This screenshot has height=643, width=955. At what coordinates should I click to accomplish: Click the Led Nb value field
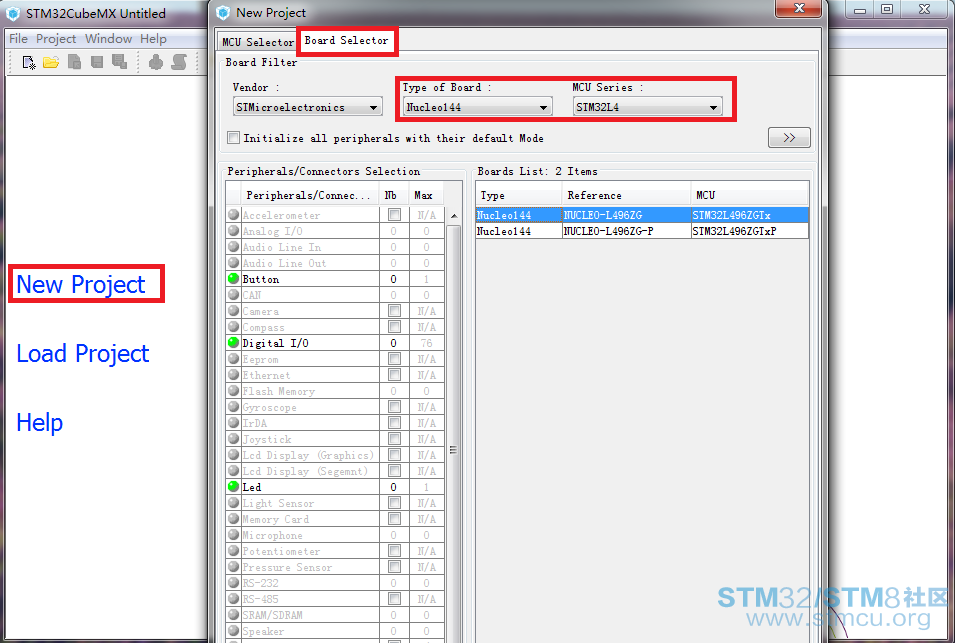click(x=393, y=487)
